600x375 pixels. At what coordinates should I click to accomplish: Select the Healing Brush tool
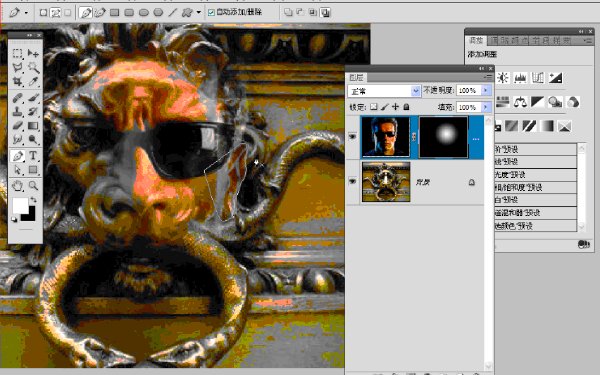(17, 98)
